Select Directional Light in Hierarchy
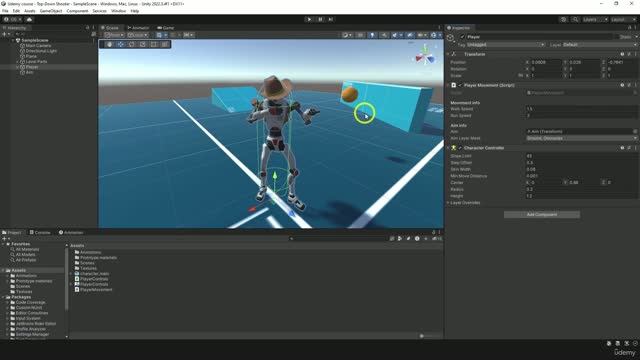Screen dimensions: 640x360 pyautogui.click(x=41, y=51)
